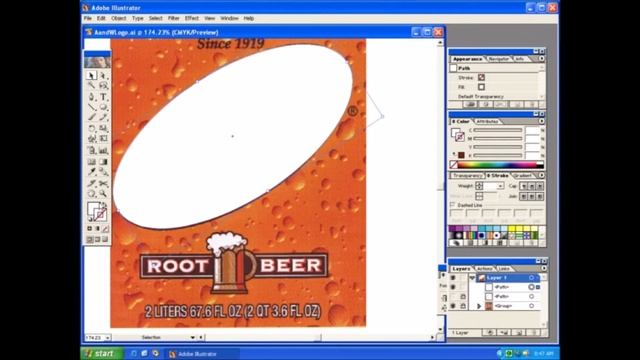Click Delete Selection trash in Layers panel
The image size is (640, 360).
(534, 333)
